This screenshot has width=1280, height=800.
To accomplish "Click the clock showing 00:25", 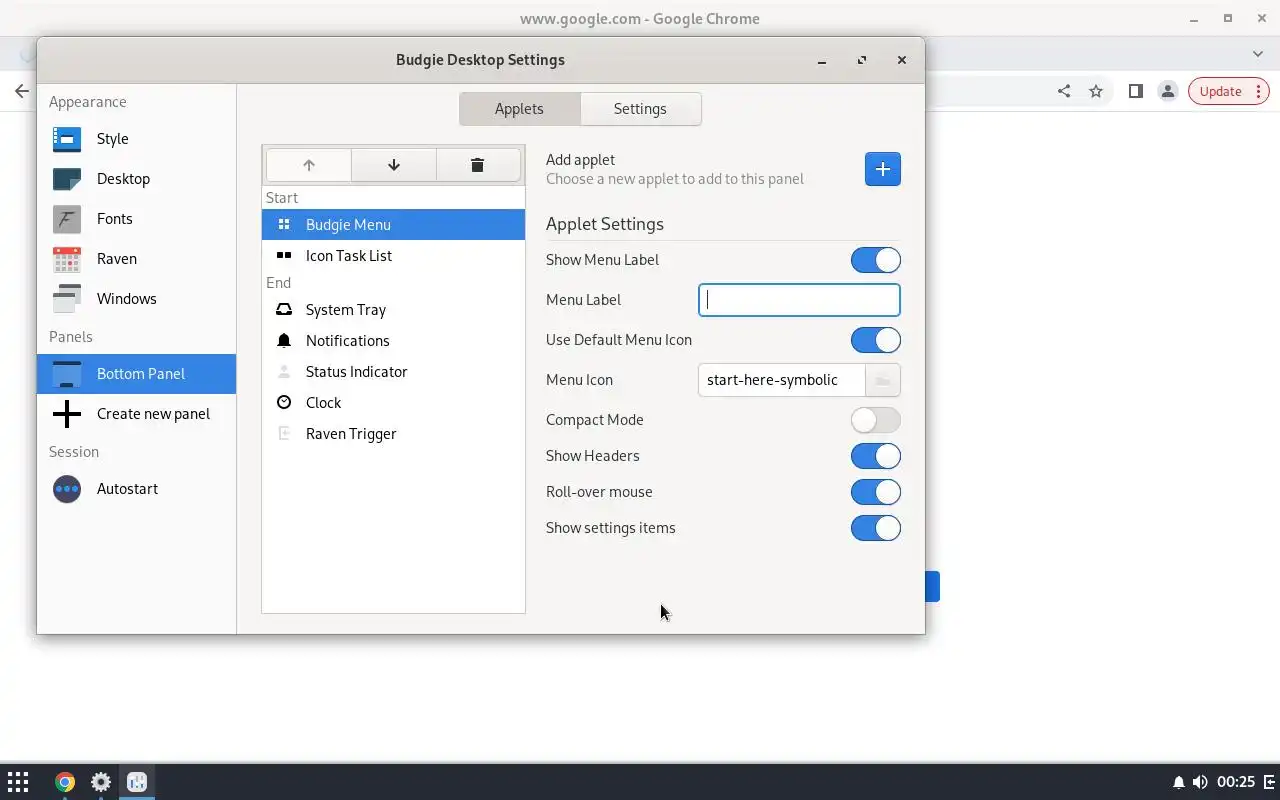I will (1237, 782).
